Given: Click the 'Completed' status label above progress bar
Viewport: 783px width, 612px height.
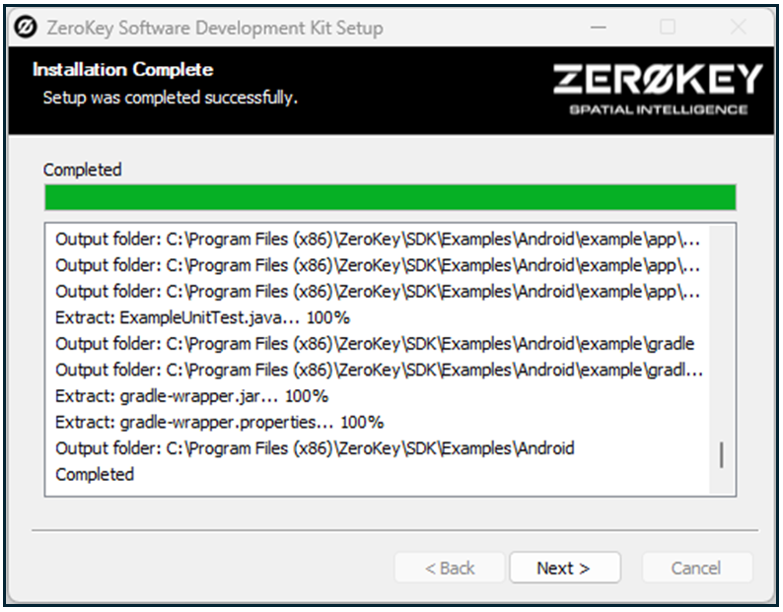Looking at the screenshot, I should (x=82, y=170).
